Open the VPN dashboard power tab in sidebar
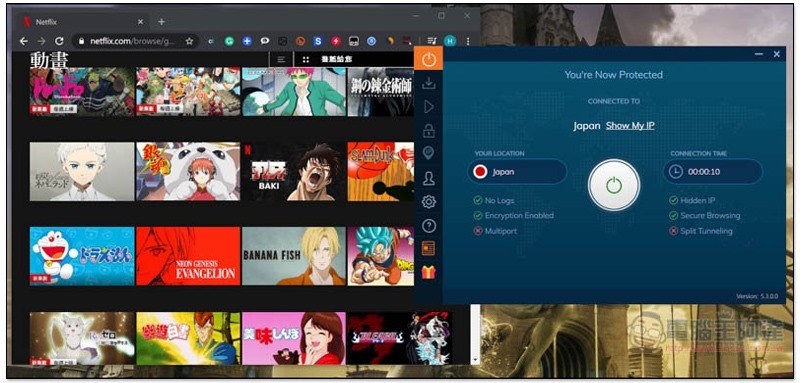Image resolution: width=800 pixels, height=383 pixels. [x=429, y=60]
